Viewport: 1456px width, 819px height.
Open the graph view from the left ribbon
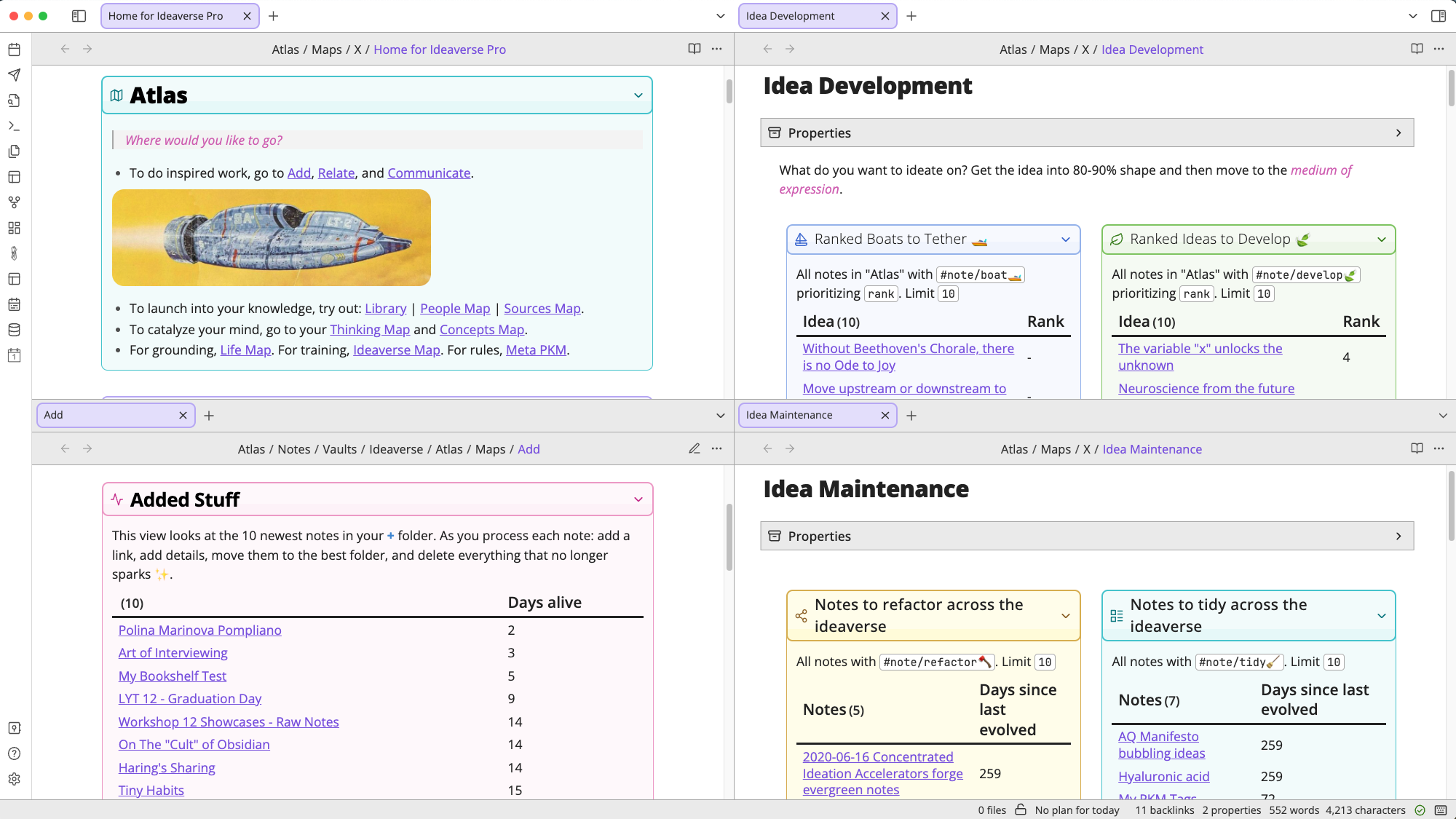click(x=14, y=202)
